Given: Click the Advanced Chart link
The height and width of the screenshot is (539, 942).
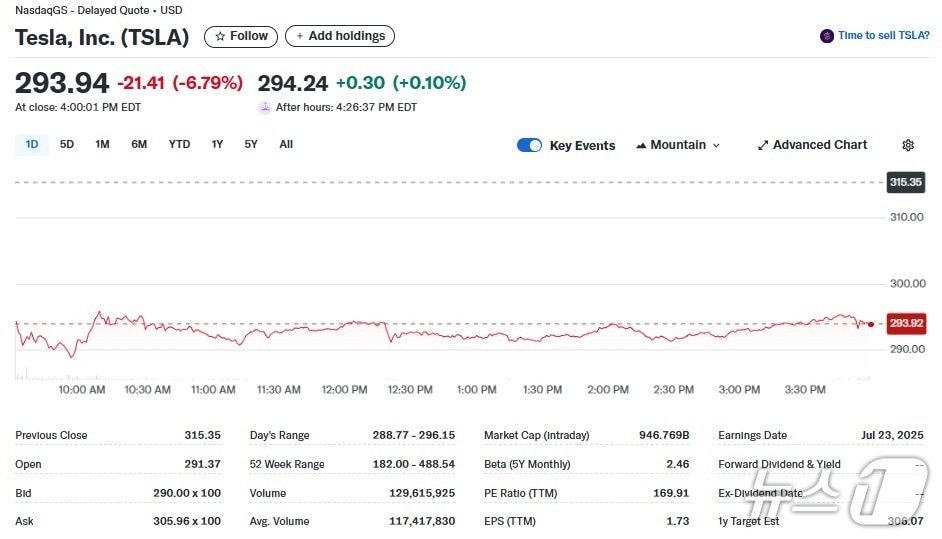Looking at the screenshot, I should 820,145.
